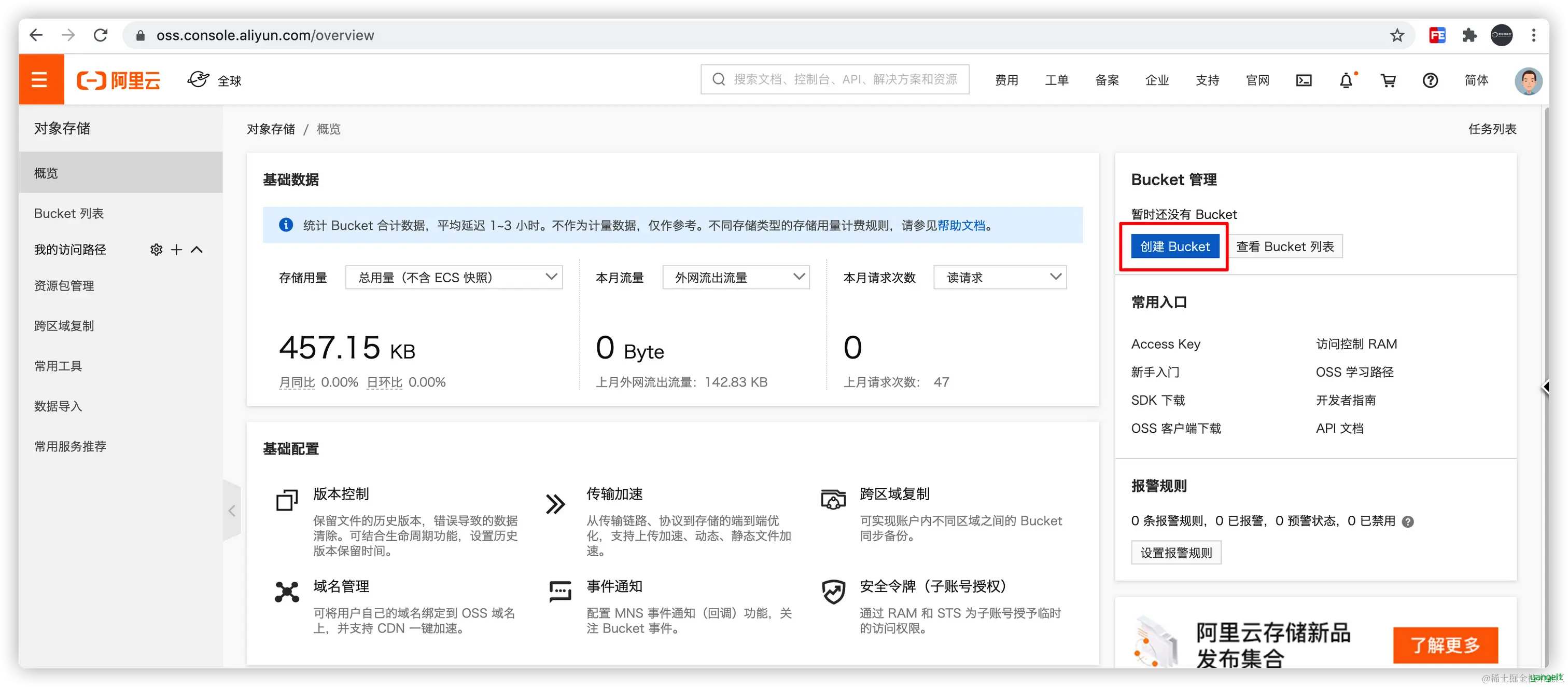Open the notification bell
This screenshot has height=687, width=1568.
pos(1347,80)
